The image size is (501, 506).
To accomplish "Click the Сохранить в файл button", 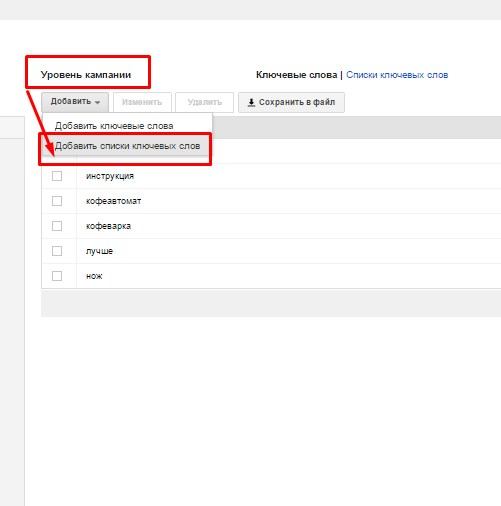I will (x=291, y=102).
